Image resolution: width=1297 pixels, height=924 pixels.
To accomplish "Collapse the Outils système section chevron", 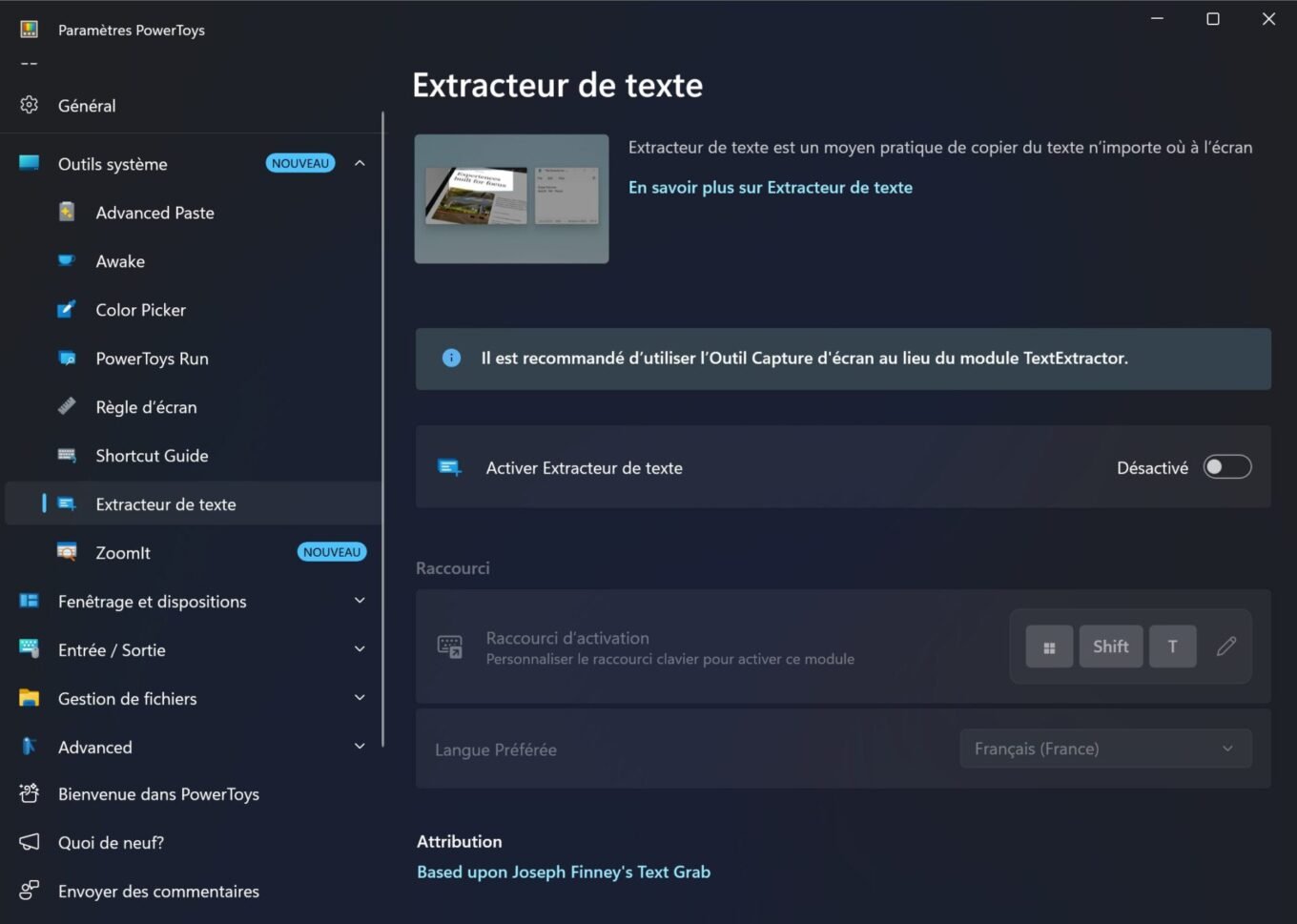I will pyautogui.click(x=360, y=163).
